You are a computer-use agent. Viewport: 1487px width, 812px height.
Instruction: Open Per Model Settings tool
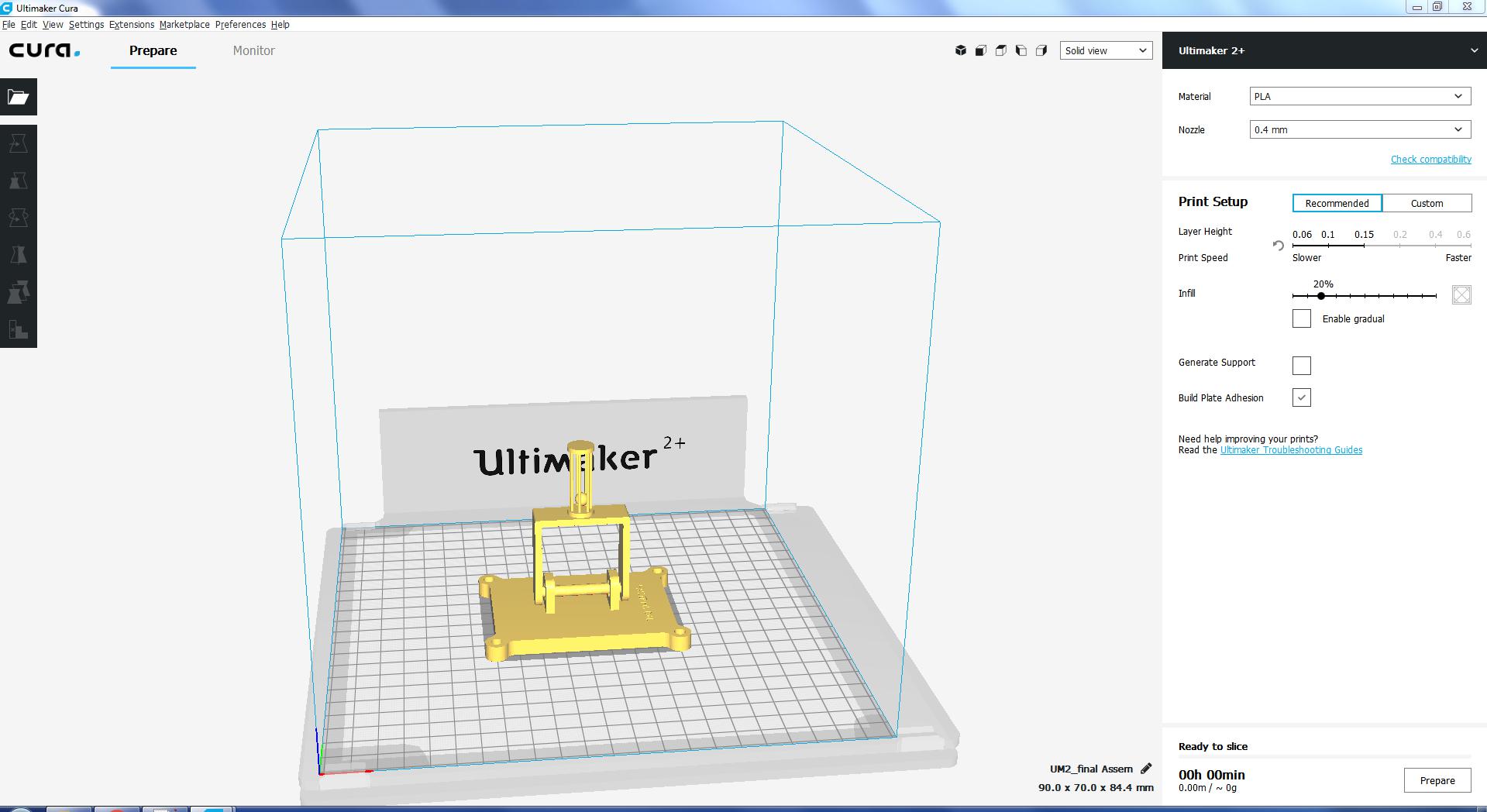19,292
